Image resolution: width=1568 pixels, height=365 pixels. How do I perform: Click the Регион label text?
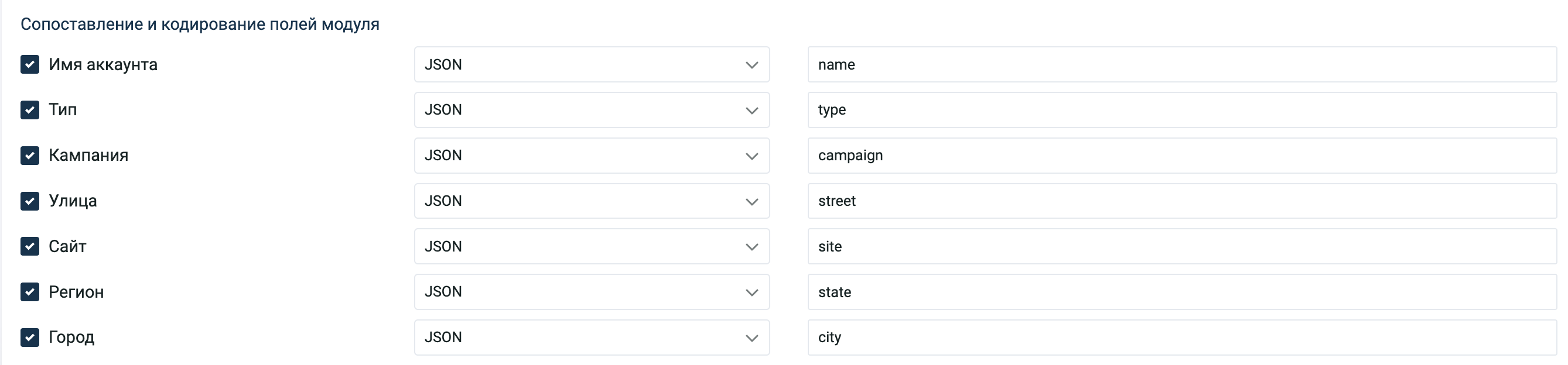coord(76,292)
